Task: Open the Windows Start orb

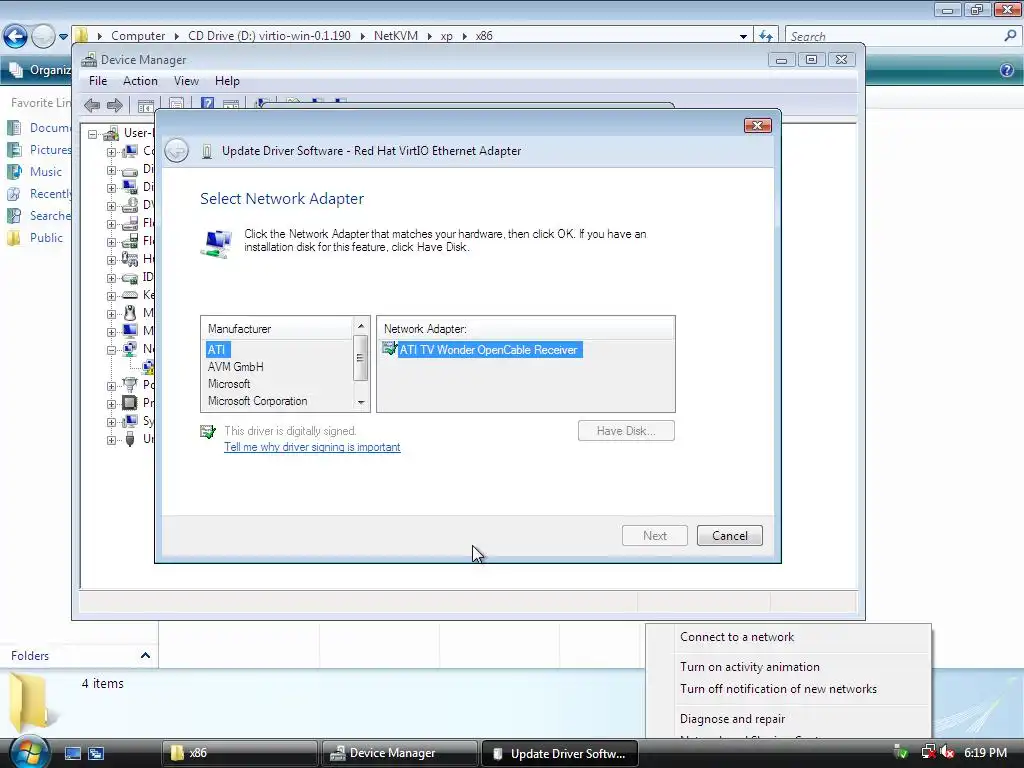Action: [x=29, y=752]
